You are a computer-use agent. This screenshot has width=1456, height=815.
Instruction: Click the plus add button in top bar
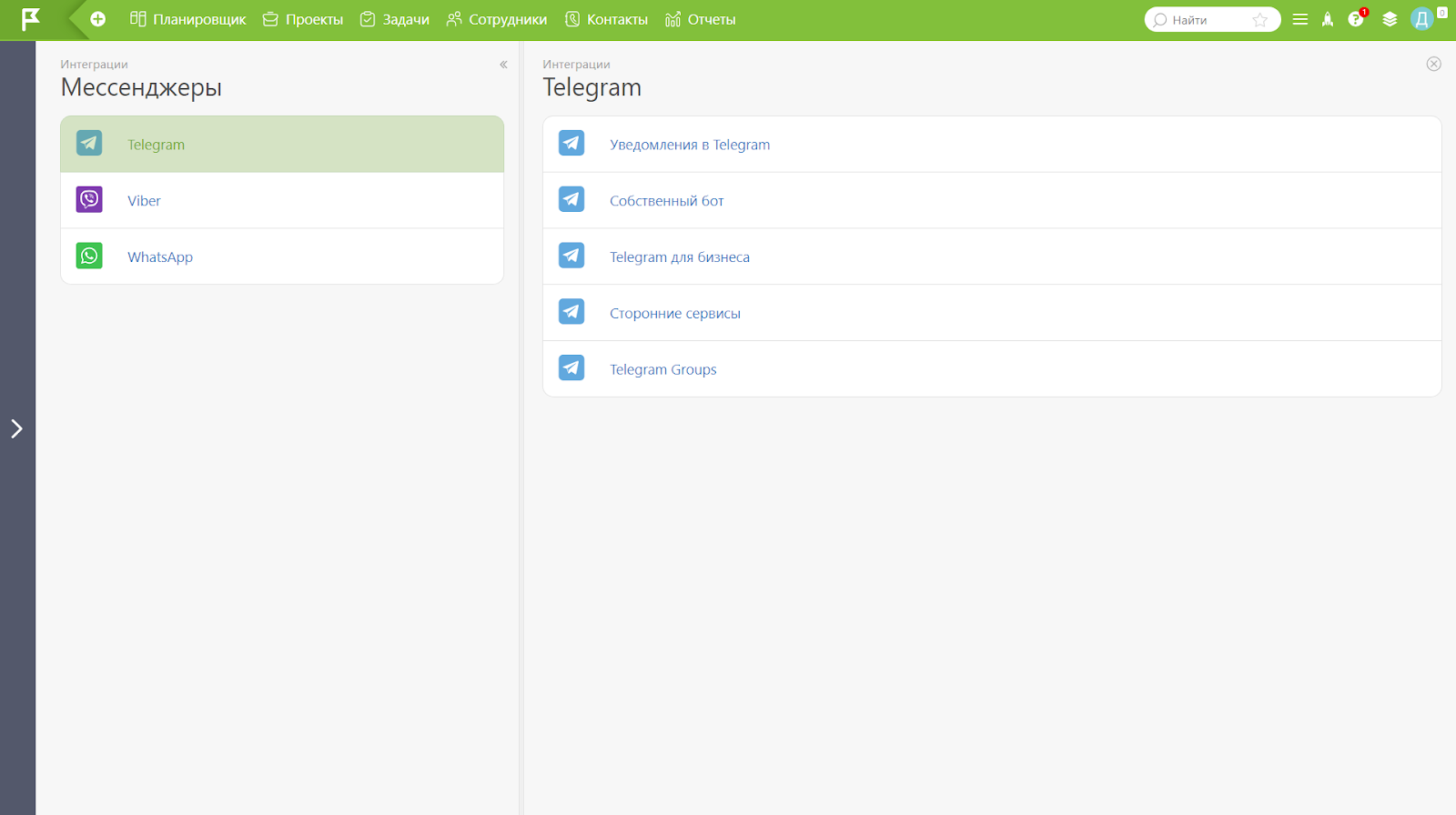pos(98,19)
